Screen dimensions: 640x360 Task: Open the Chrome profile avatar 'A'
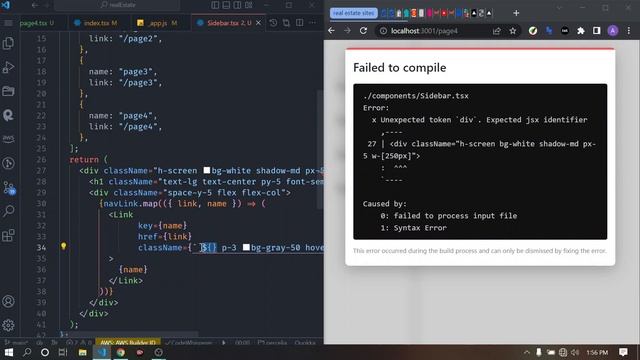[613, 31]
